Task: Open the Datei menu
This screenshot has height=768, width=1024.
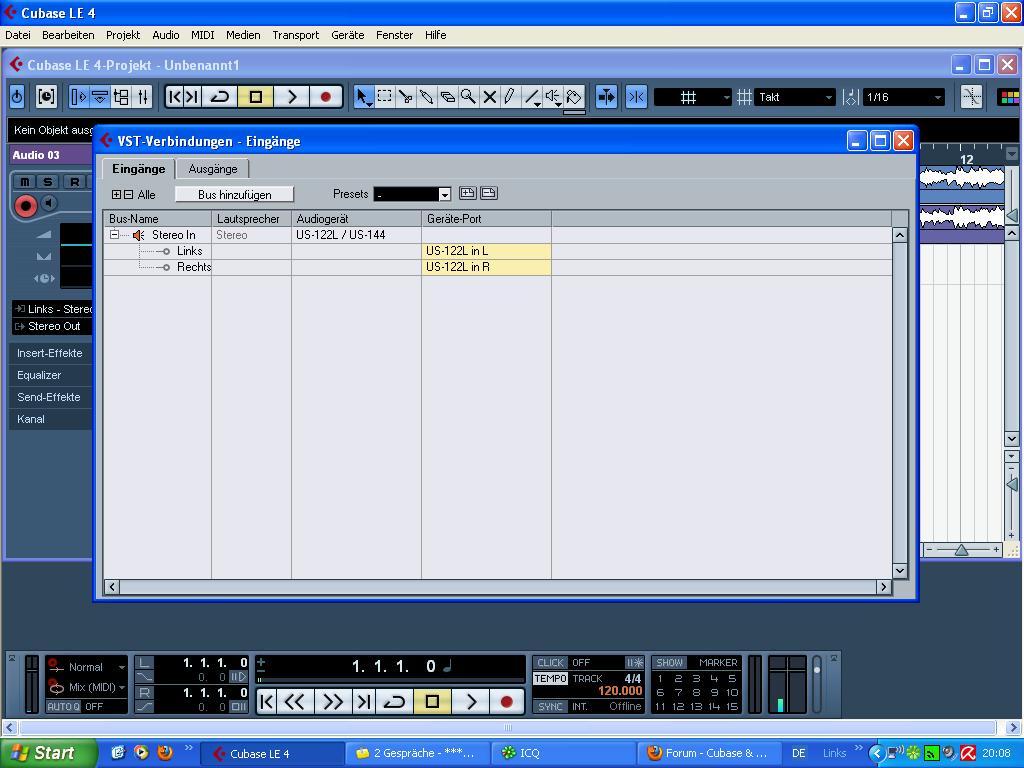Action: click(18, 35)
